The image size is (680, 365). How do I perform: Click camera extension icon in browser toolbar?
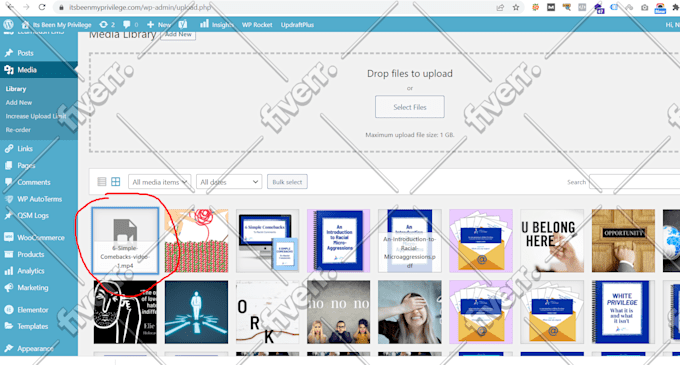tap(644, 7)
